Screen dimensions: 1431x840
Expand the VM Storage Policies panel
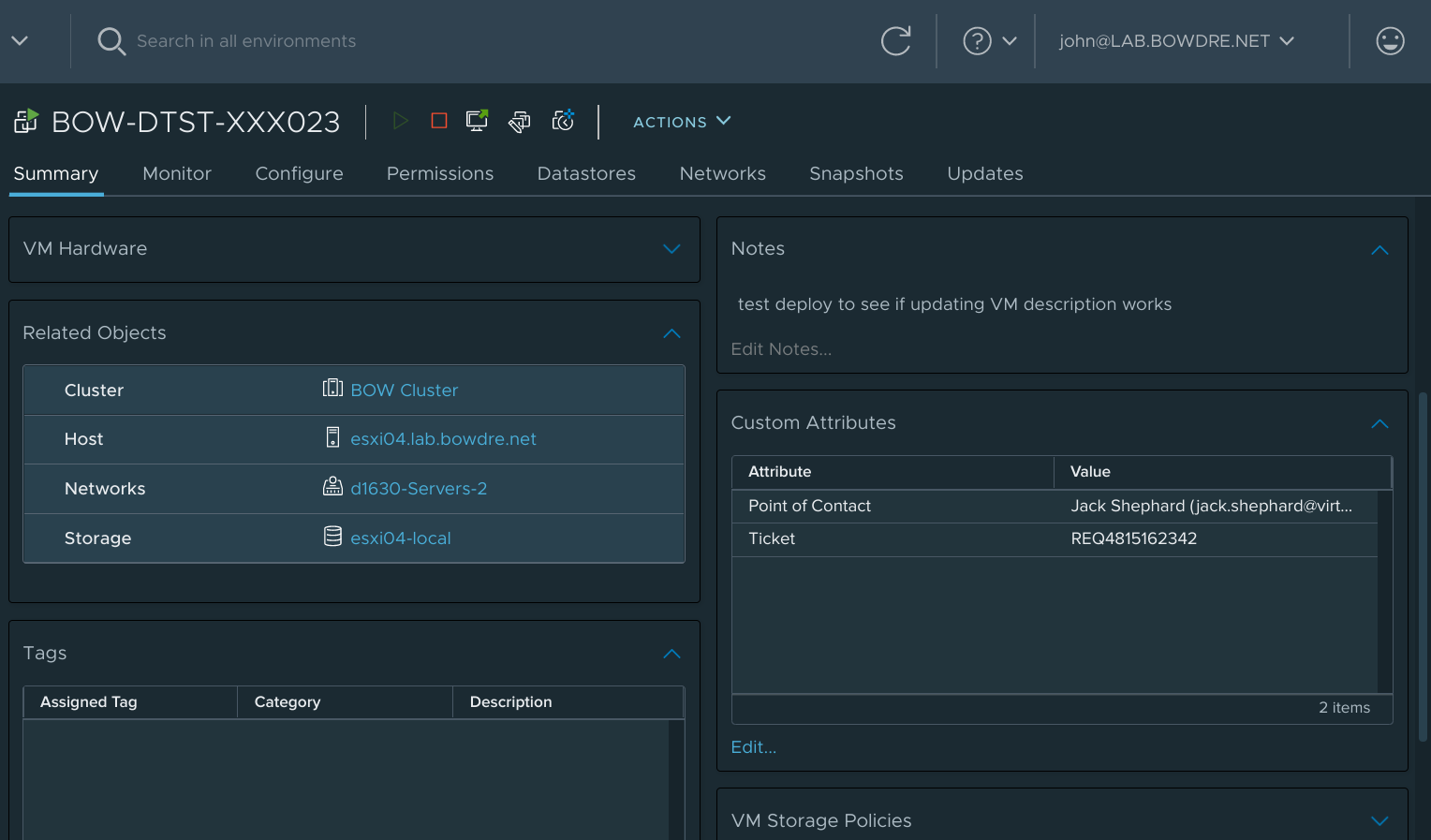(1379, 821)
